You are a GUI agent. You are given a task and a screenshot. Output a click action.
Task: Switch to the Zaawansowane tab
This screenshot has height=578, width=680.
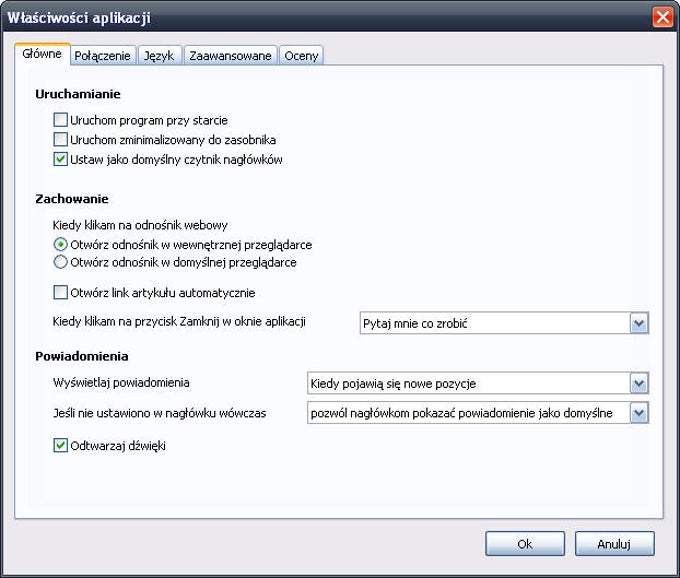tap(230, 56)
